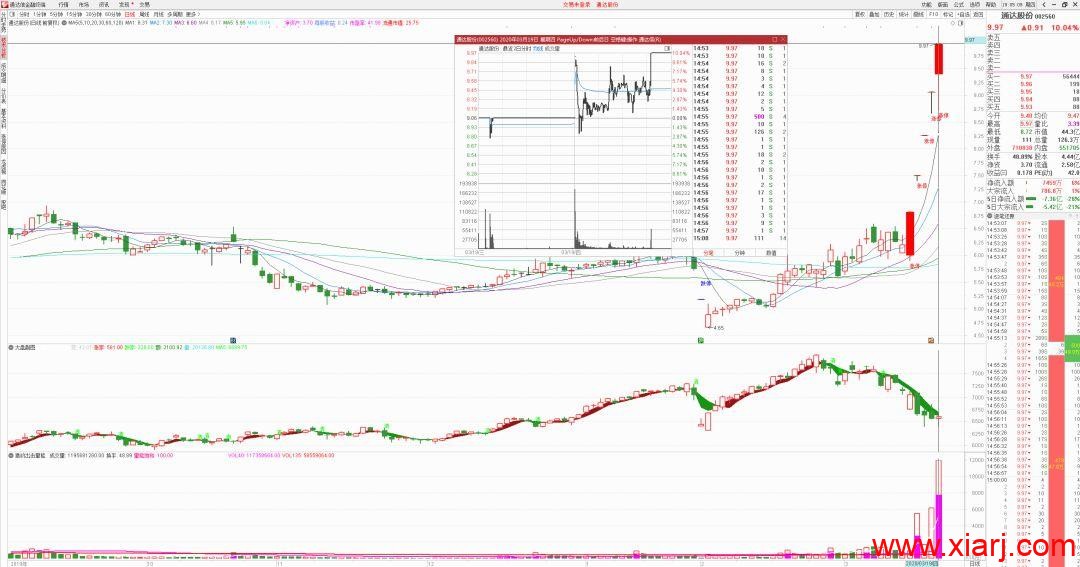Click the 返回 back button
Screen dimensions: 1080x567
tap(978, 14)
